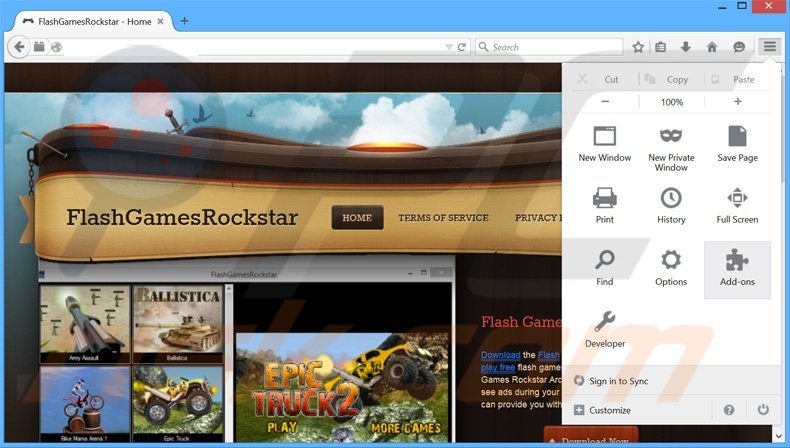Image resolution: width=790 pixels, height=448 pixels.
Task: Open Find in page
Action: click(x=605, y=268)
